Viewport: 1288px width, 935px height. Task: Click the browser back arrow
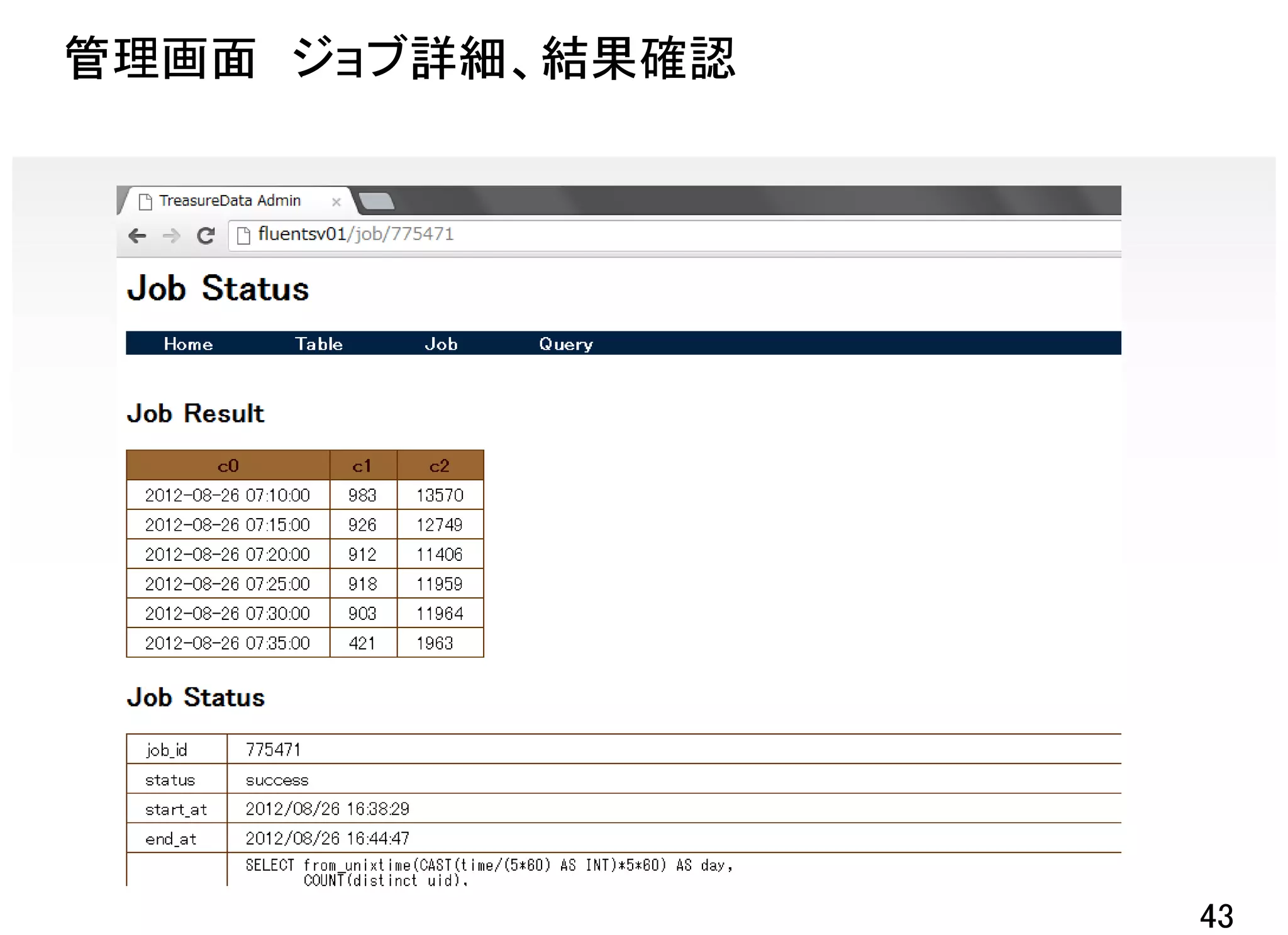pos(137,236)
